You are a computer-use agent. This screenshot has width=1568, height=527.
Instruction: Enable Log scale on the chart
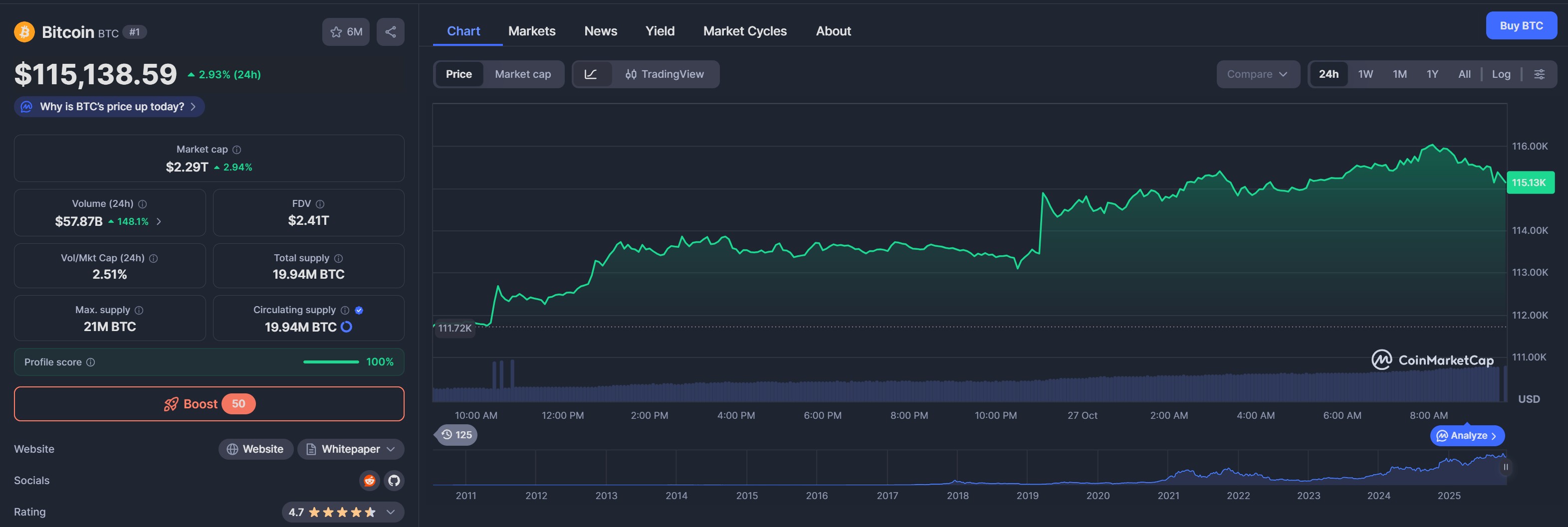1501,74
